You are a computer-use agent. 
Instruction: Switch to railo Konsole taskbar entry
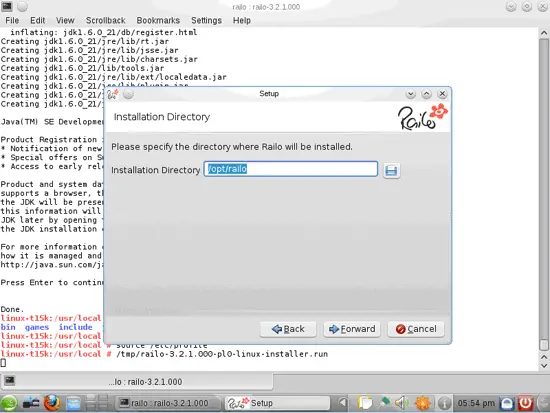168,403
